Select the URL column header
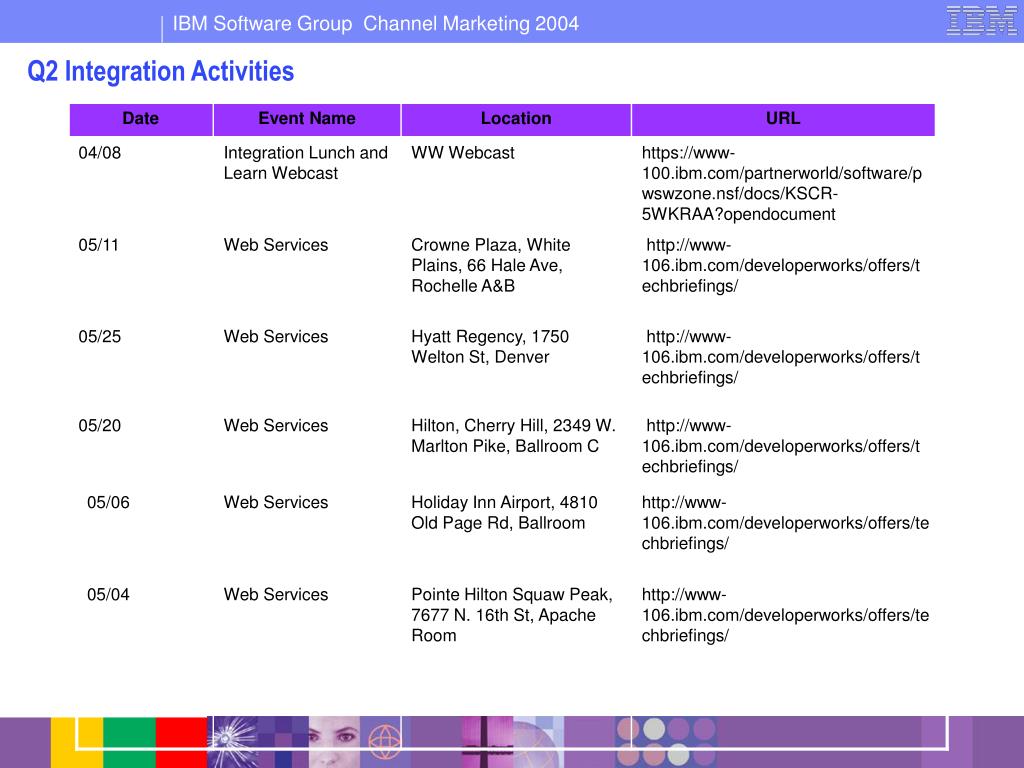The height and width of the screenshot is (768, 1024). point(783,119)
